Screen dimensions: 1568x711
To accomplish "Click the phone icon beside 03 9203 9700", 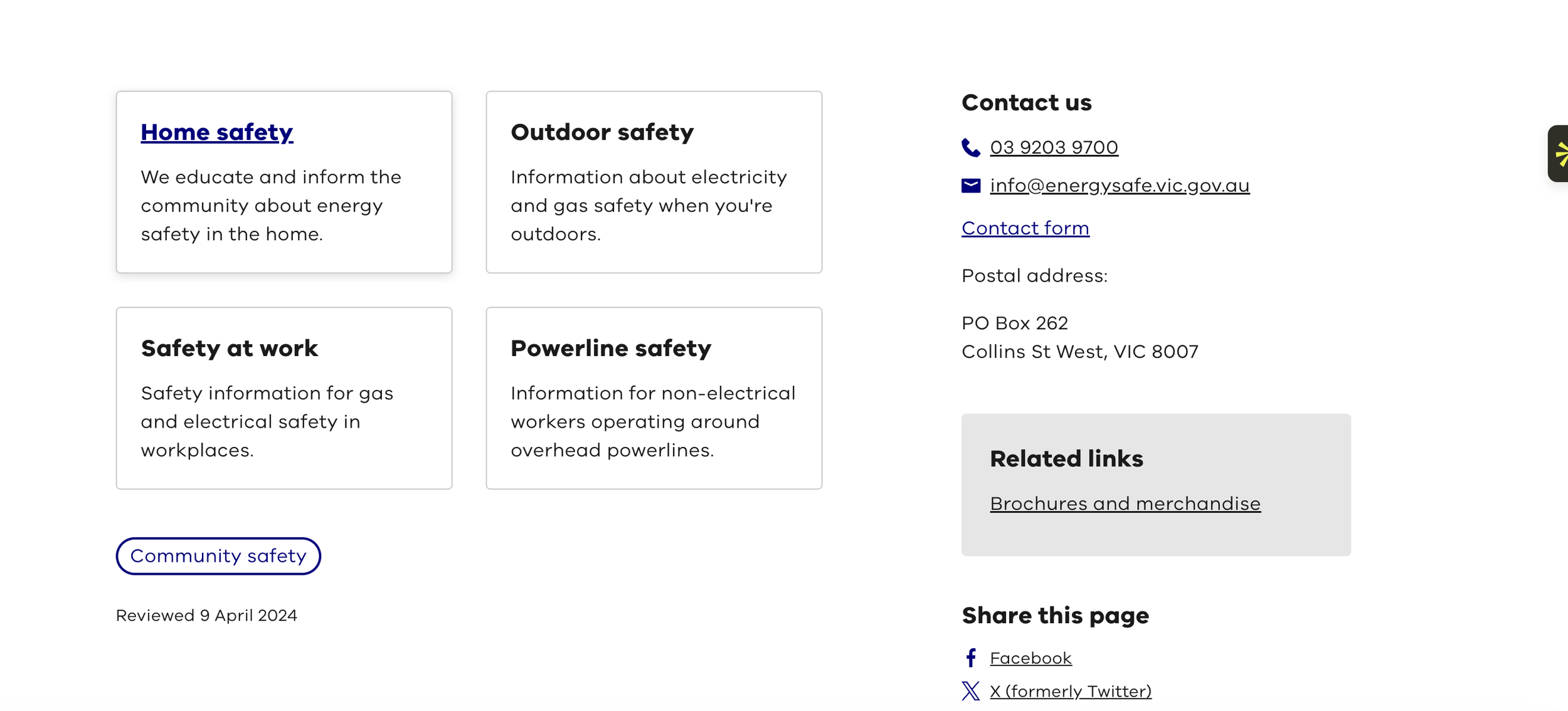I will [970, 148].
